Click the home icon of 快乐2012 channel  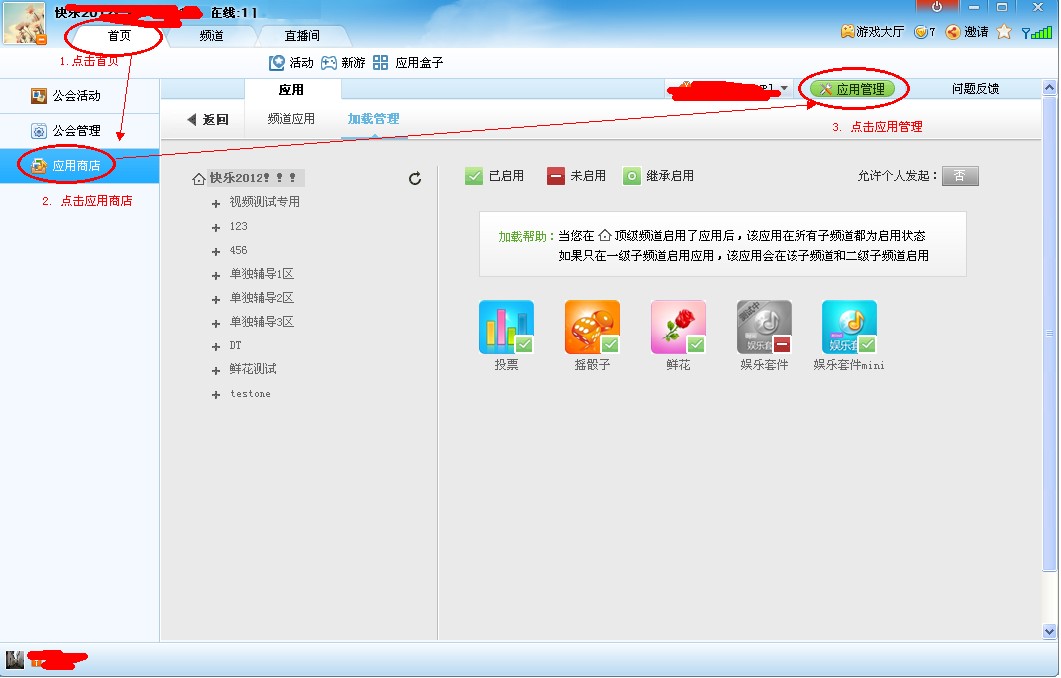[198, 179]
